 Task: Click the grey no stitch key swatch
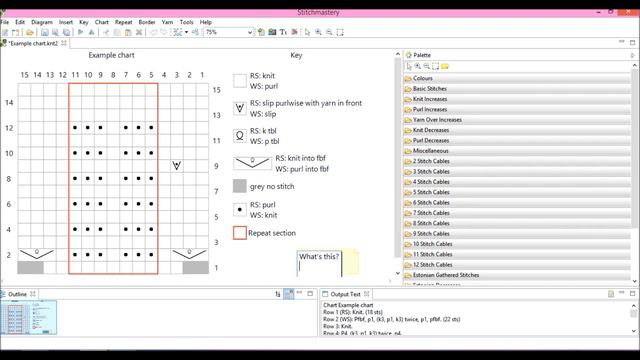coord(240,186)
